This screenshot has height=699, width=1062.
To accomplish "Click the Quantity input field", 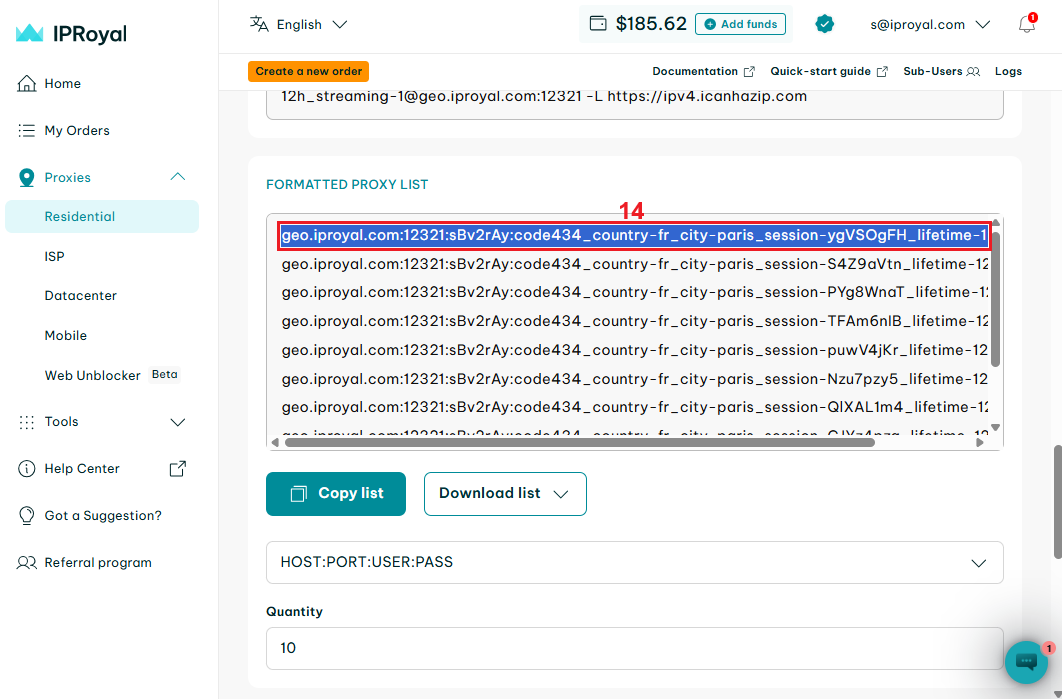I will pos(634,648).
